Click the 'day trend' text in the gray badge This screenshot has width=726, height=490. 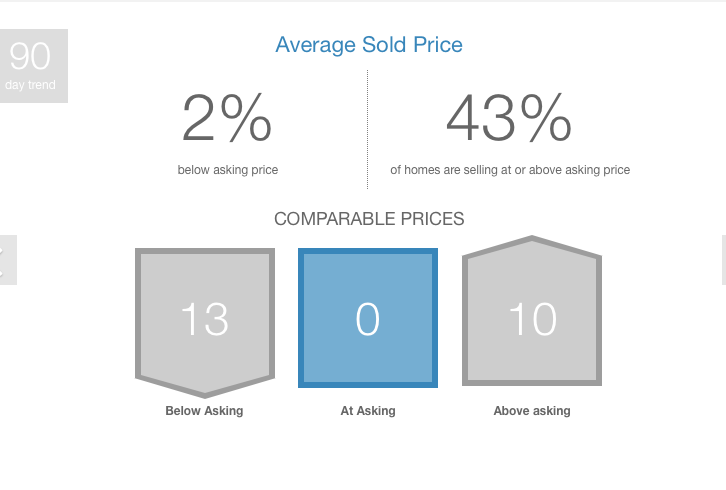tap(30, 85)
